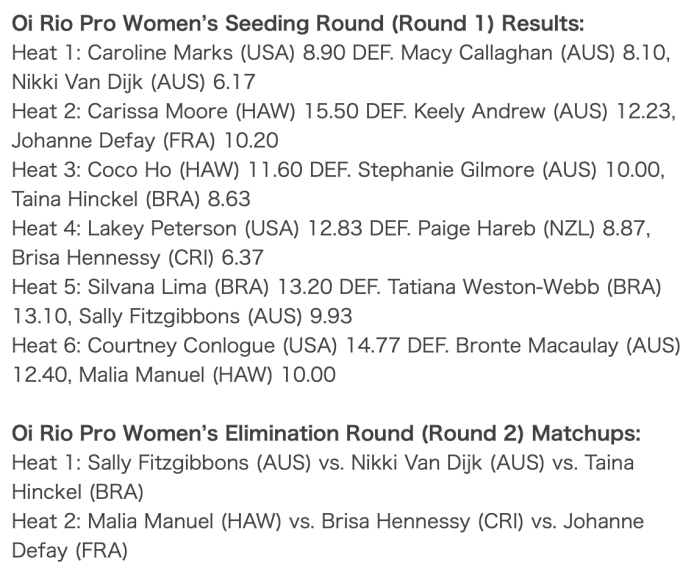Select Coco Ho in Heat 3 results
Image resolution: width=694 pixels, height=571 pixels.
[129, 170]
